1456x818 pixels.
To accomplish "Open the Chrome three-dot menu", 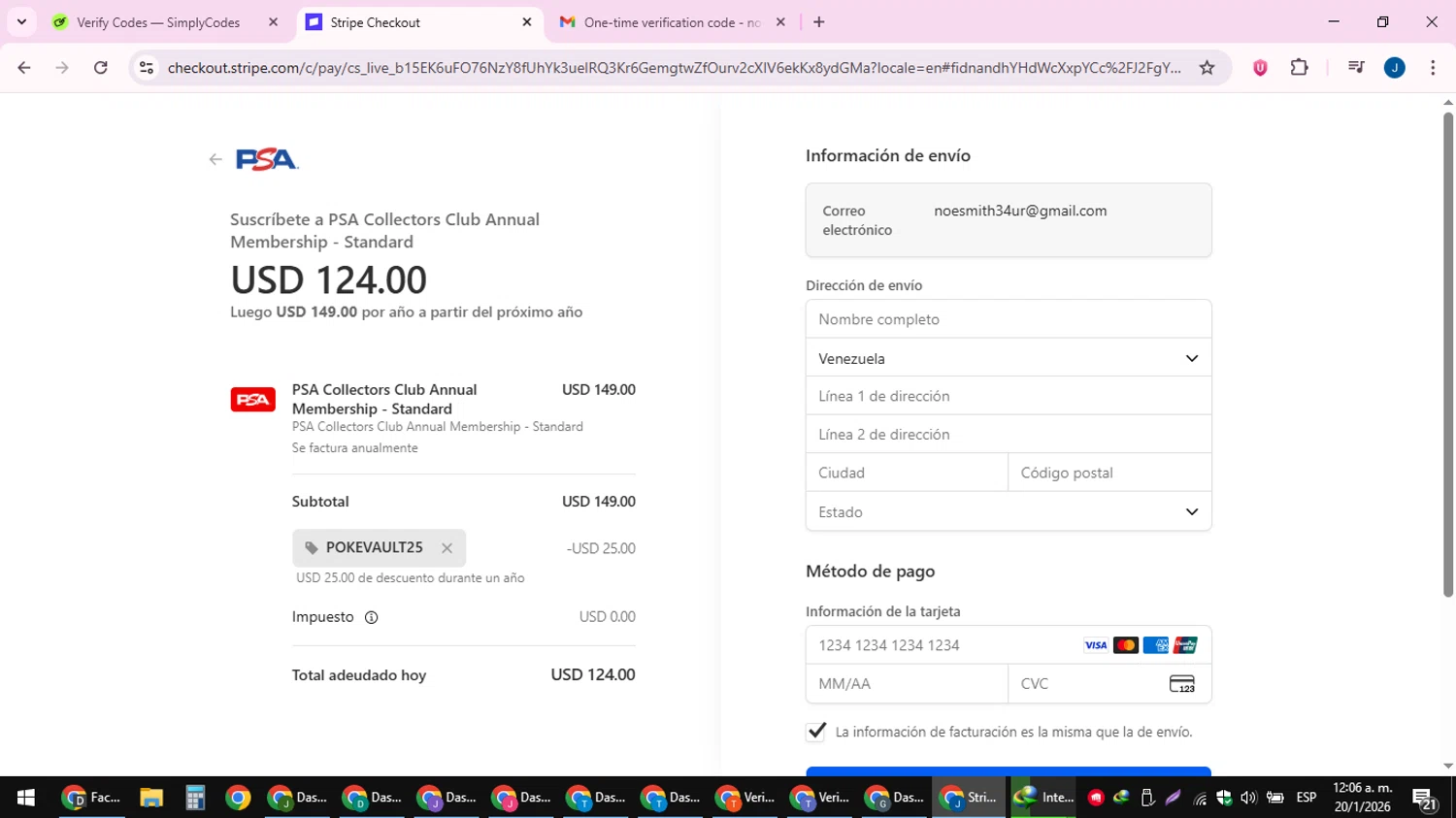I will coord(1433,68).
